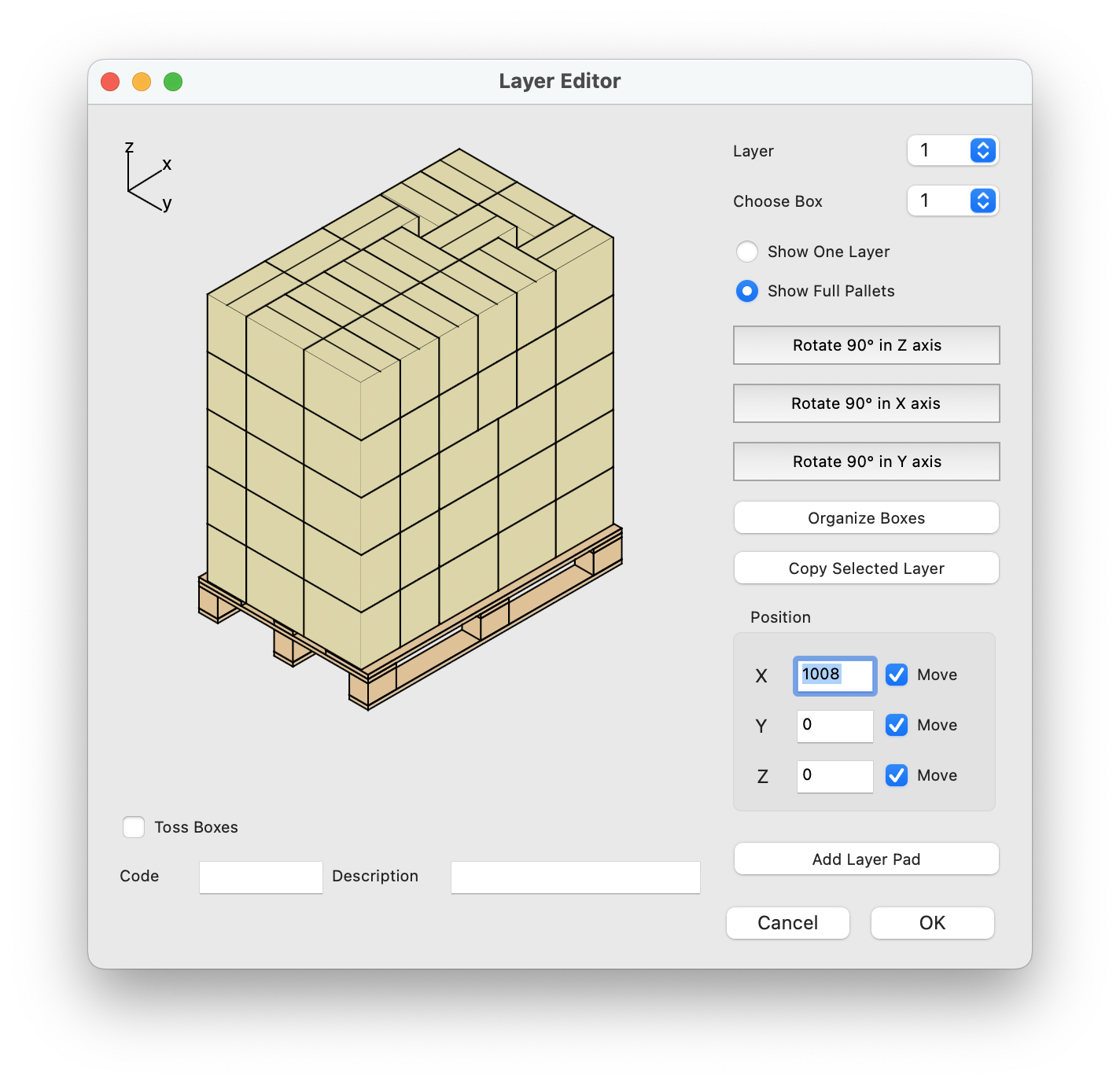Minimize the Layer Editor window

click(x=142, y=82)
